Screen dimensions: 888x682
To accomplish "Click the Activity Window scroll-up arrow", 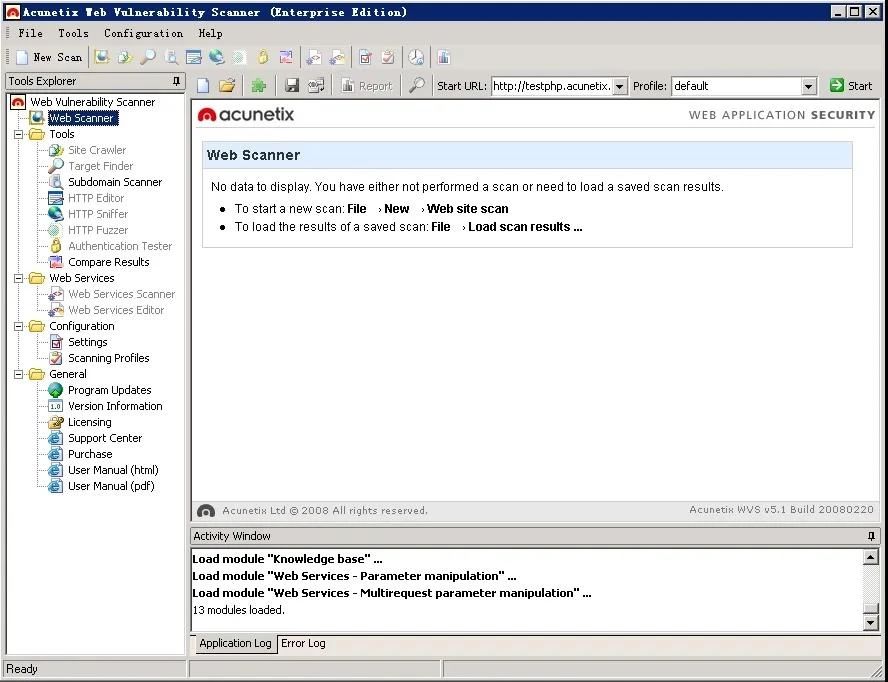I will click(870, 558).
